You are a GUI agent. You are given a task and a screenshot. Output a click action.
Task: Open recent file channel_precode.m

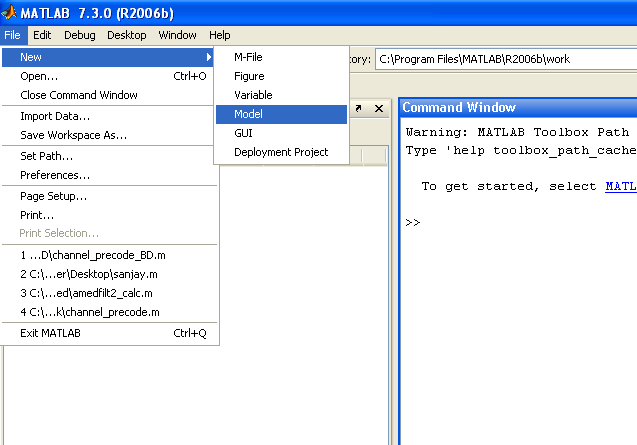[x=108, y=312]
